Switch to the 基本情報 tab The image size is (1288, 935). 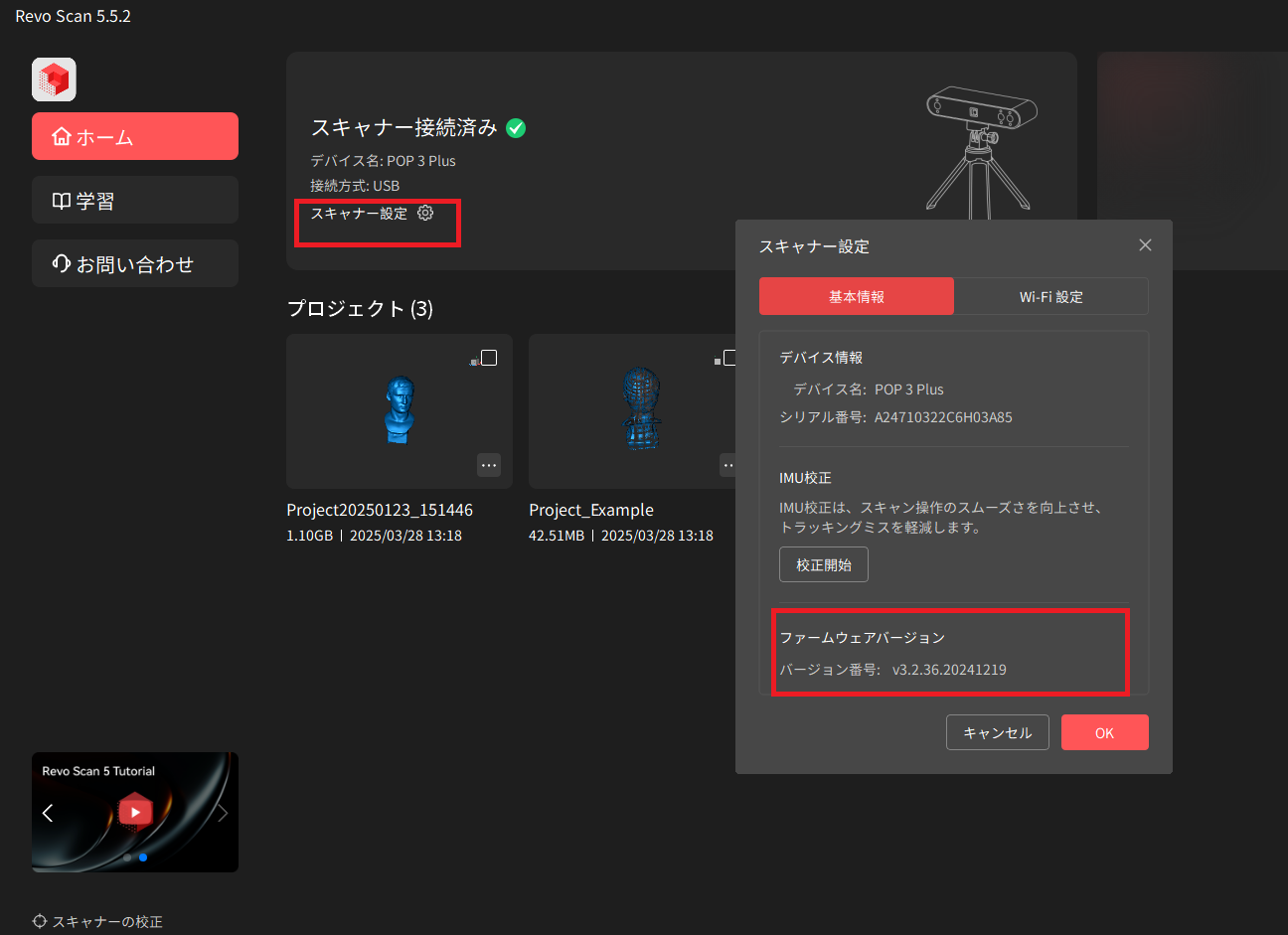click(857, 296)
